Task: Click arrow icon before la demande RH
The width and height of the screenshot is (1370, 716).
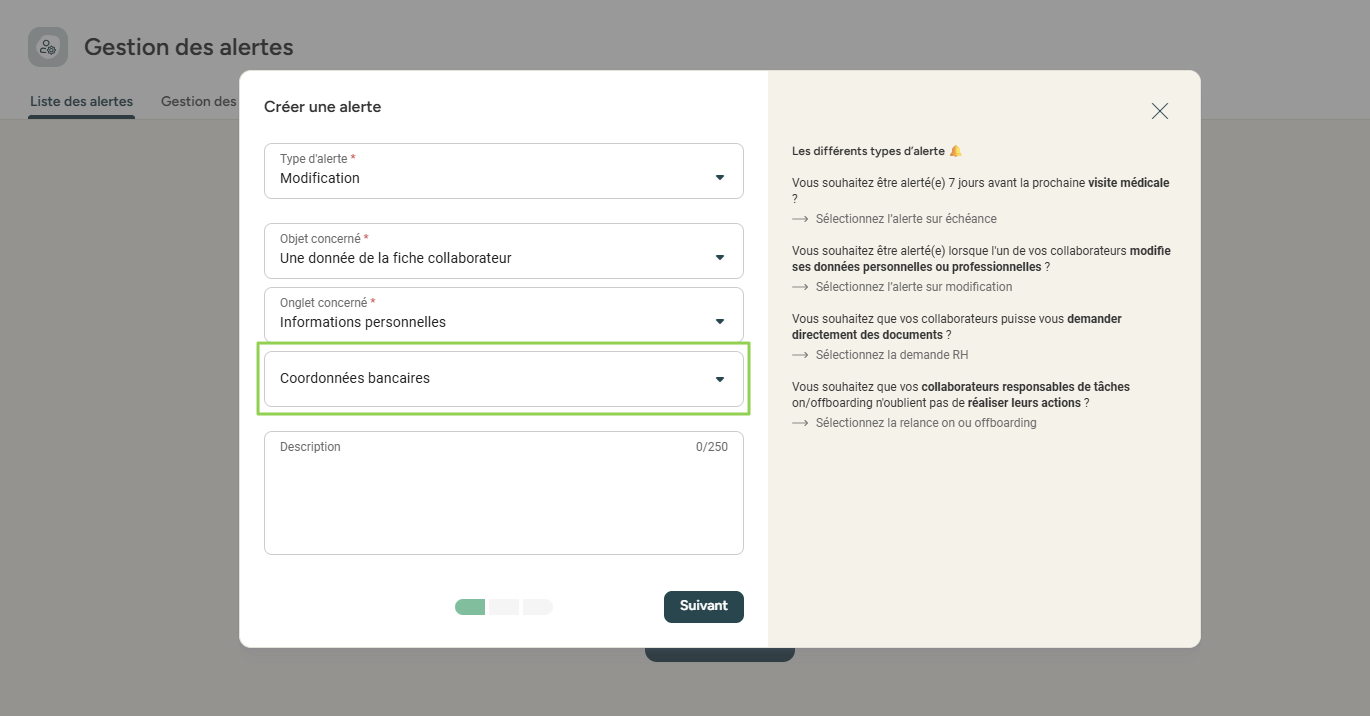Action: [x=800, y=355]
